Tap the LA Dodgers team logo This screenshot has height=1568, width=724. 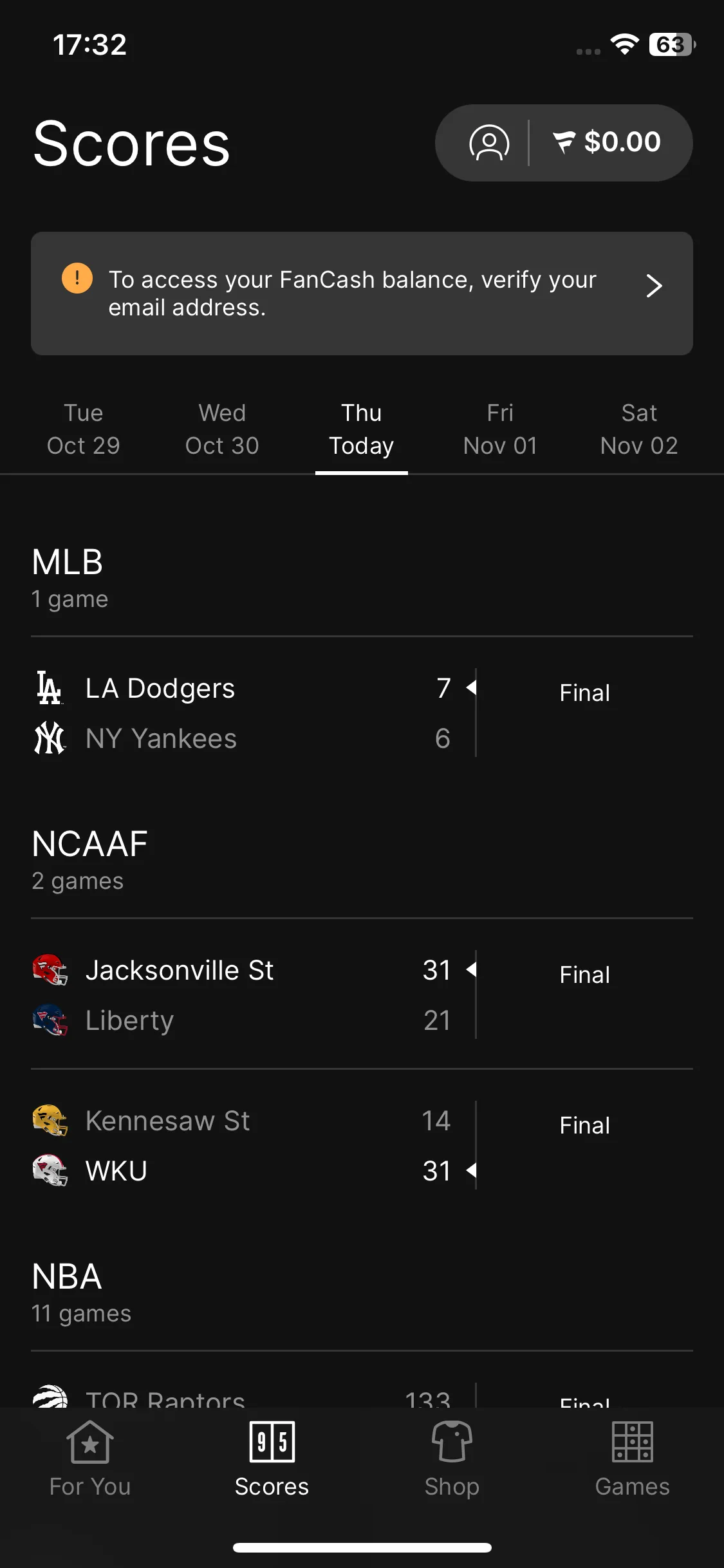click(x=49, y=688)
